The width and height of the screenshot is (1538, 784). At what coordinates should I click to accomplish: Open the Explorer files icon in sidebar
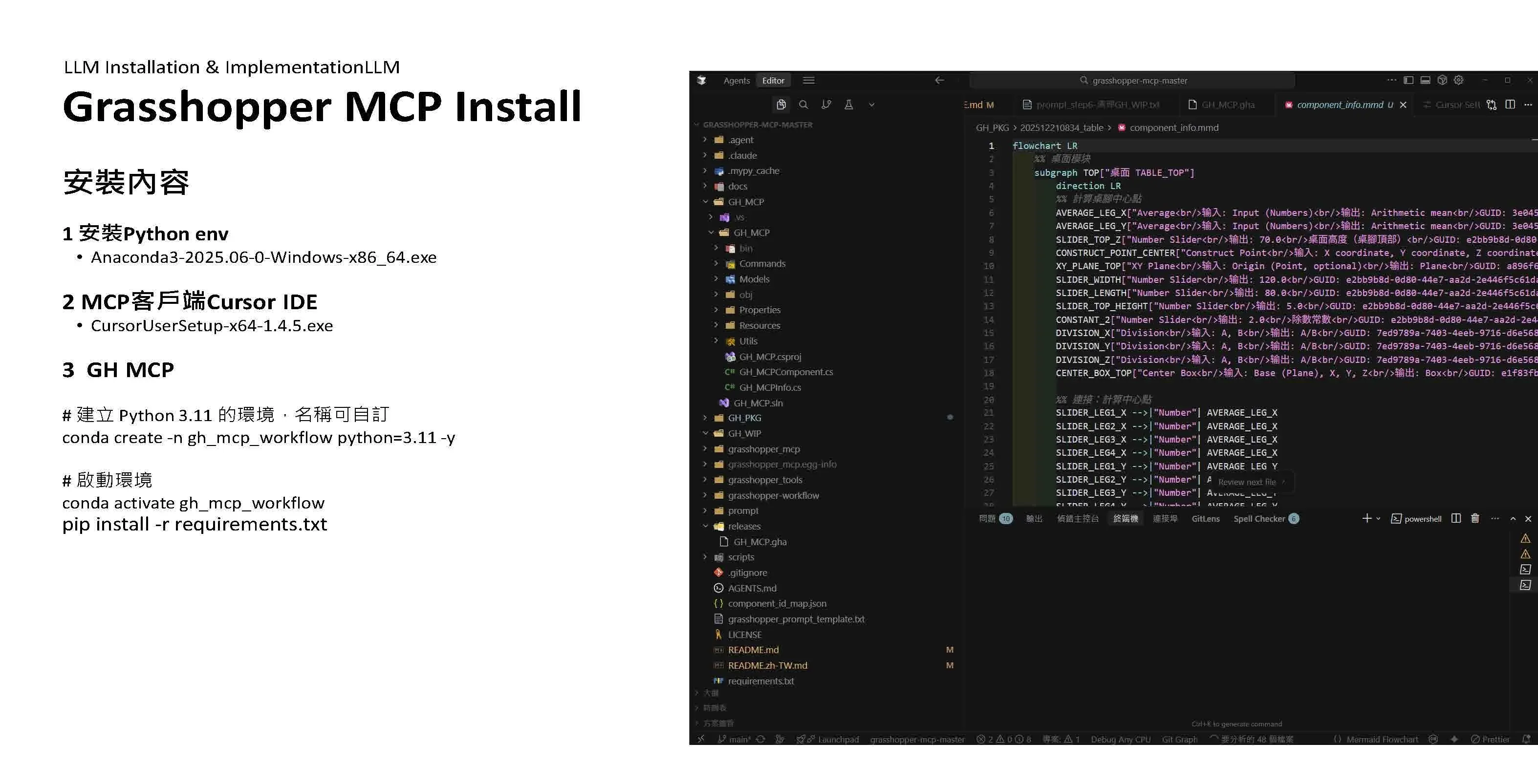click(781, 105)
